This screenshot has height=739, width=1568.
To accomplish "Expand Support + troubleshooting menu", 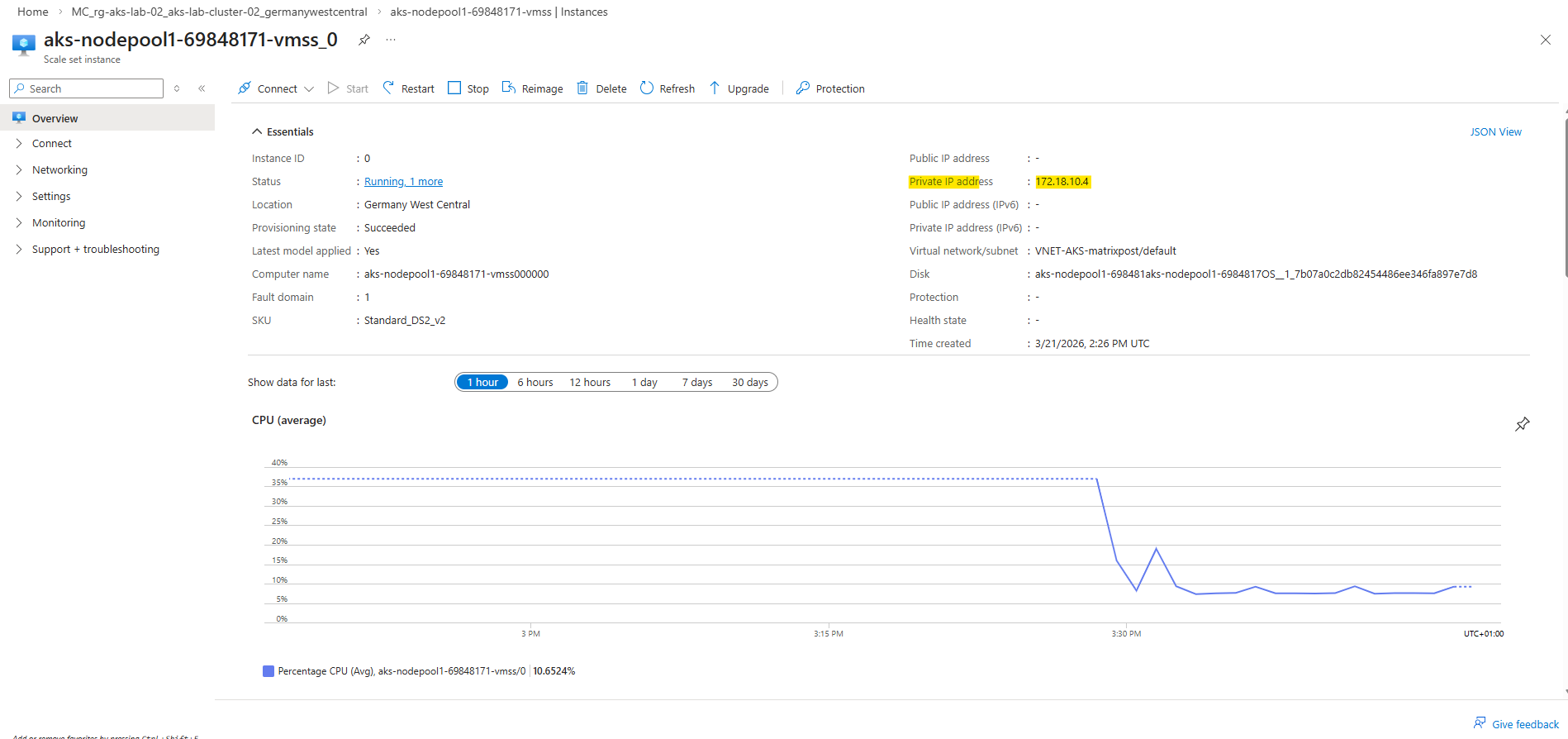I will [95, 249].
